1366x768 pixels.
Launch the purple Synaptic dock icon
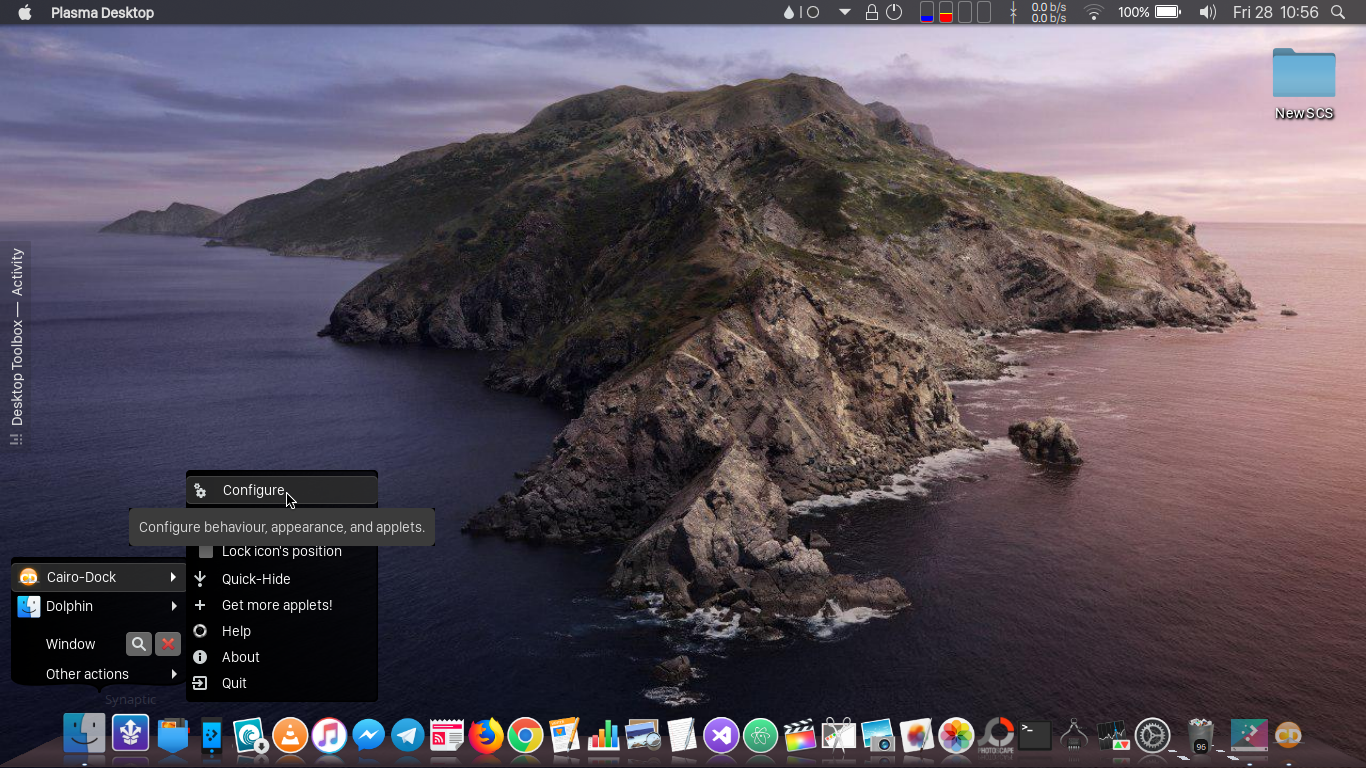(x=131, y=733)
